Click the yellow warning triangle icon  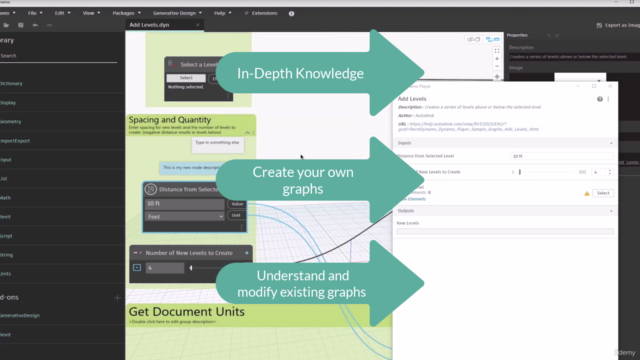tap(587, 193)
